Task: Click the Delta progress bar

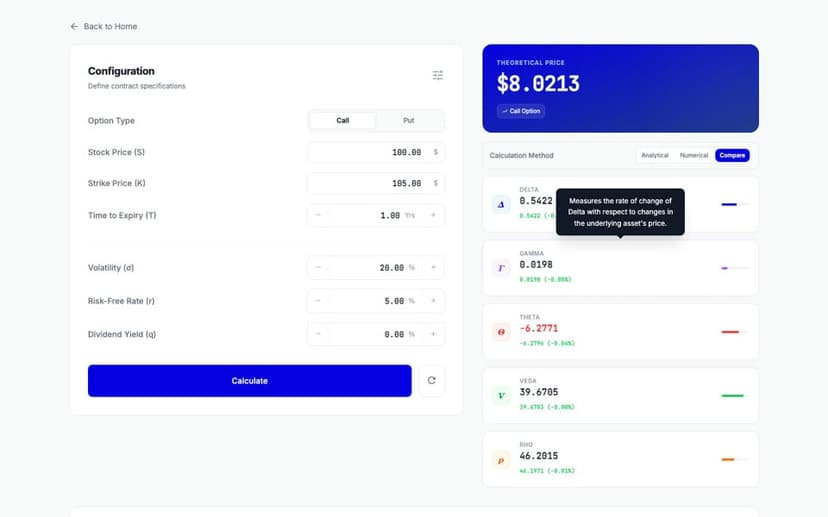Action: (735, 204)
